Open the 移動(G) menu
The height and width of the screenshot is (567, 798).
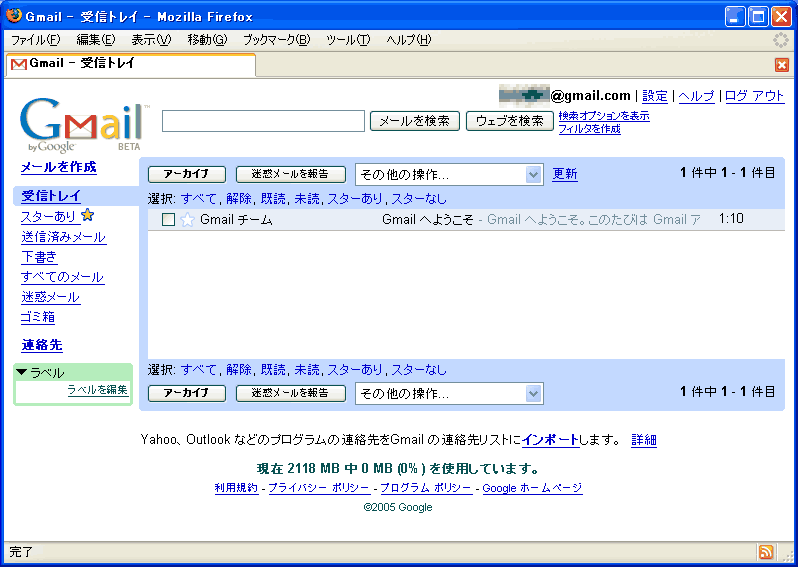(x=207, y=40)
